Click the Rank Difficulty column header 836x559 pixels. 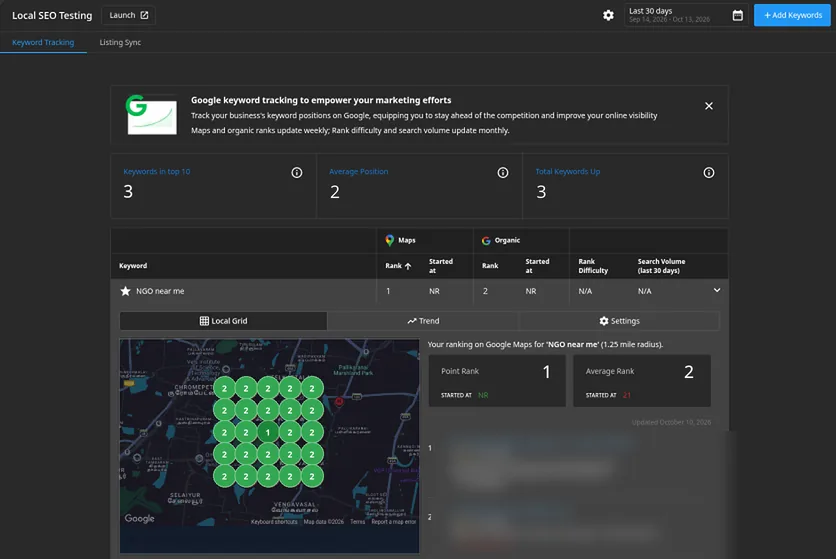(x=593, y=266)
